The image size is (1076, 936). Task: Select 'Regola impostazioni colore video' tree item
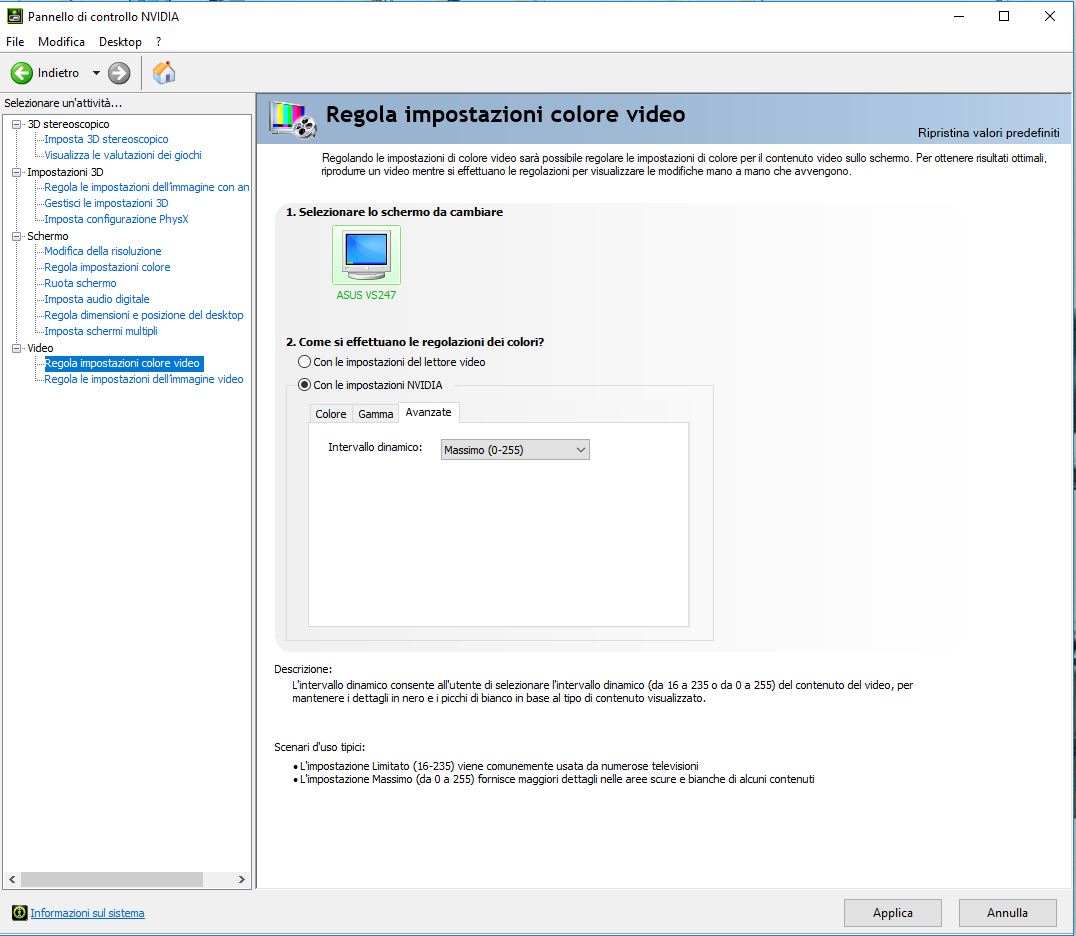pyautogui.click(x=124, y=363)
